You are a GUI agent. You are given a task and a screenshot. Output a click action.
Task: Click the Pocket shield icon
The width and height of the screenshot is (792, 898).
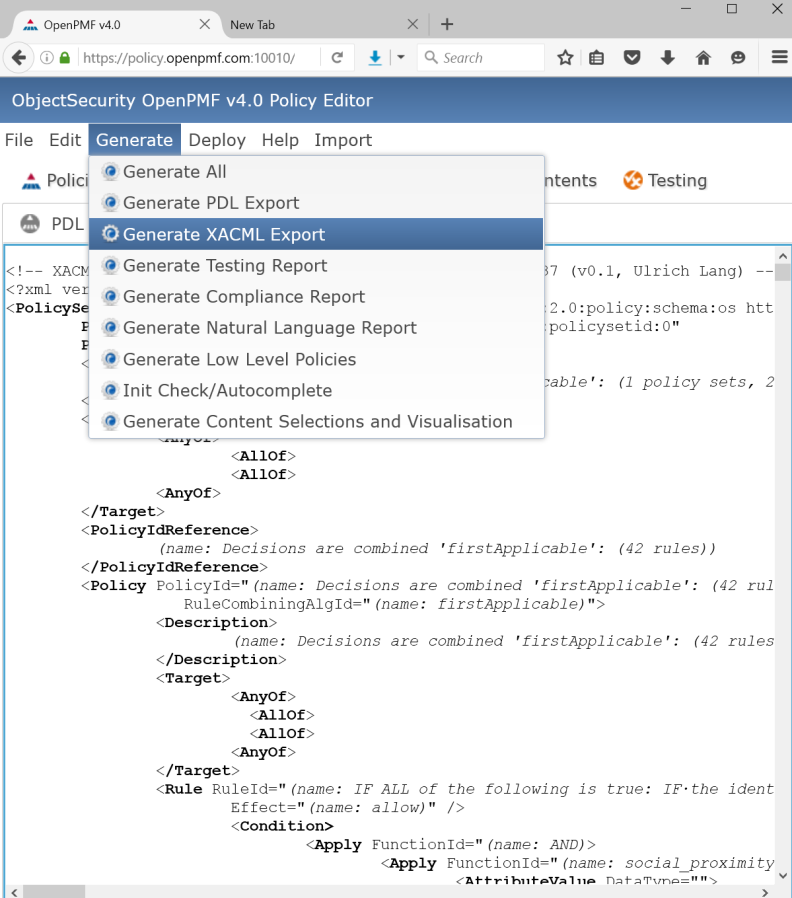click(632, 57)
